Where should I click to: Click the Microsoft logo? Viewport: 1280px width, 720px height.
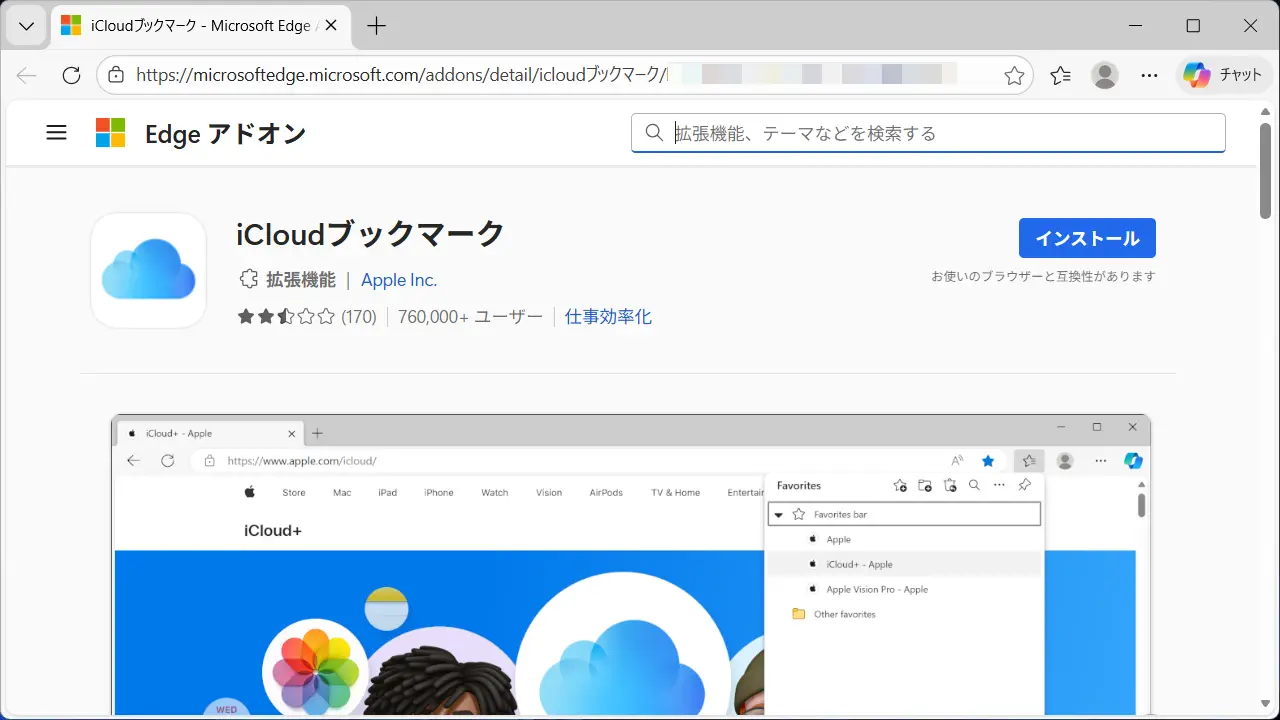tap(110, 133)
